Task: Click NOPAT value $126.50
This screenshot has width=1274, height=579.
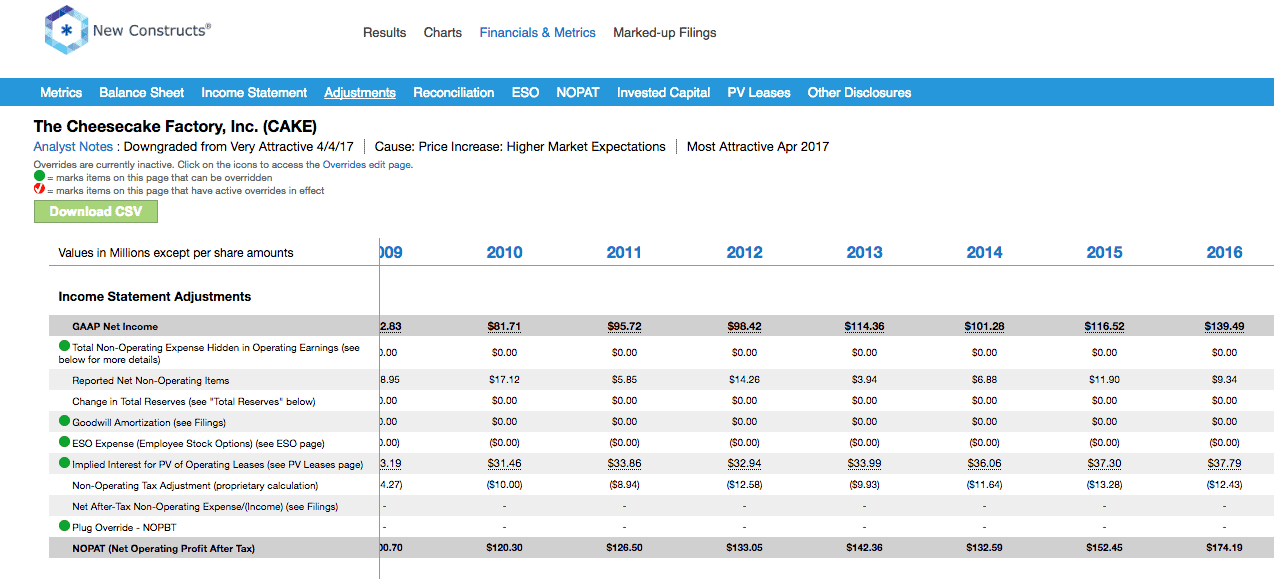Action: pyautogui.click(x=625, y=548)
